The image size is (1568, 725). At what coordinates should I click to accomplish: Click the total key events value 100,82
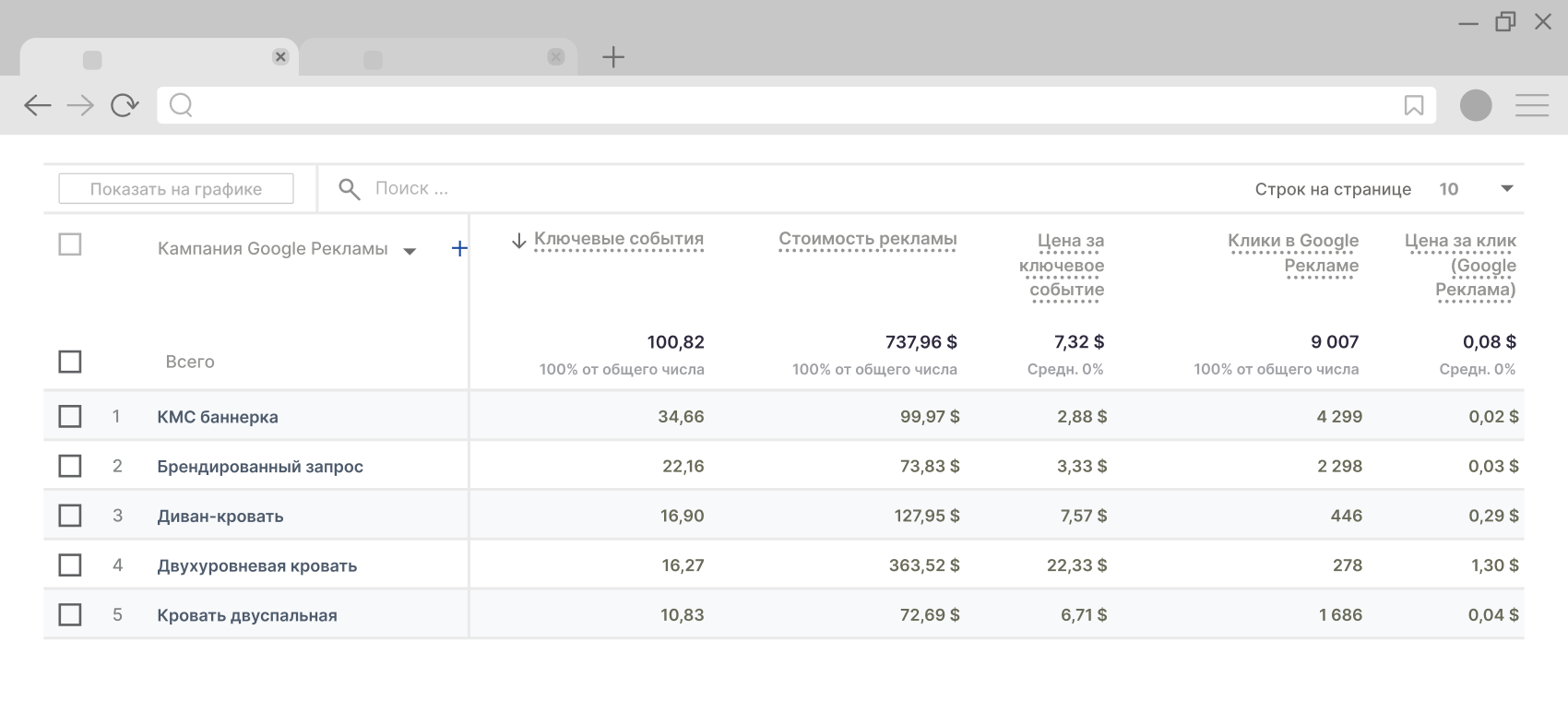pos(676,342)
